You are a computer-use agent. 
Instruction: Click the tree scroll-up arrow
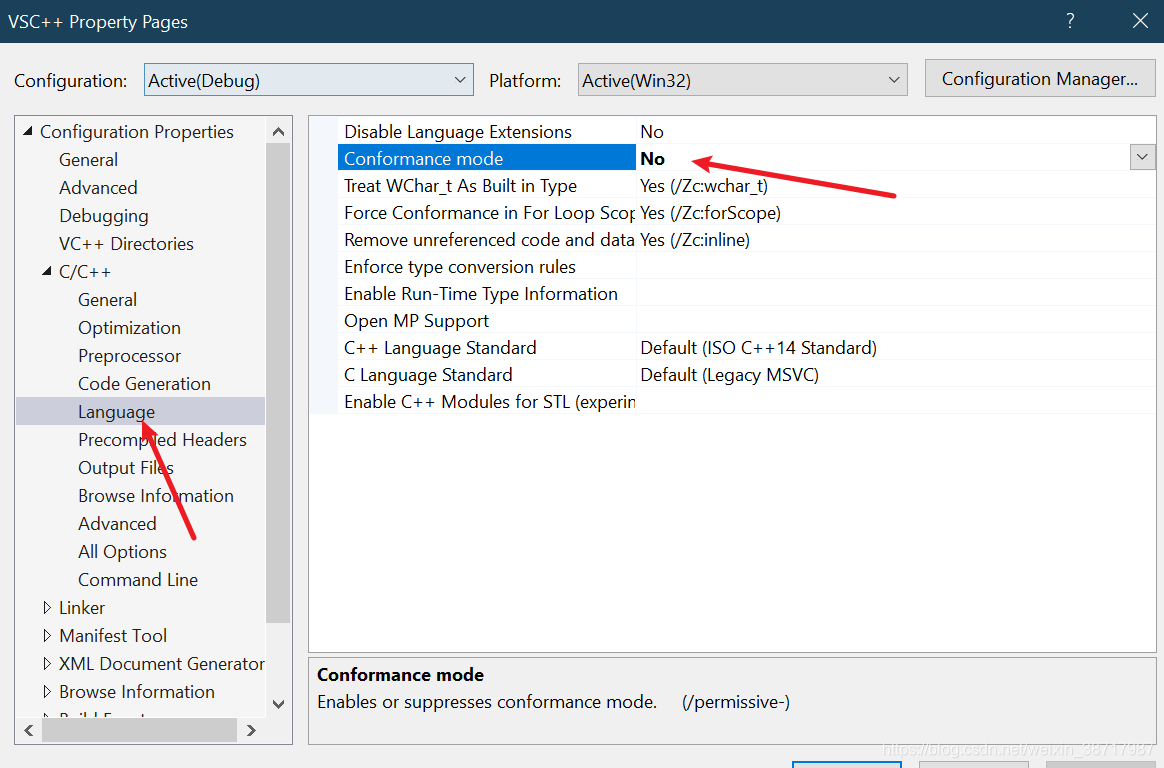[x=278, y=131]
